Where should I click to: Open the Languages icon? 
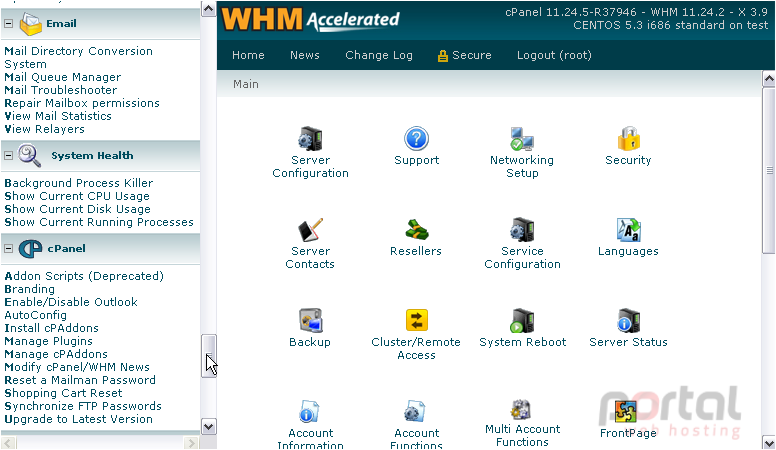pos(629,230)
